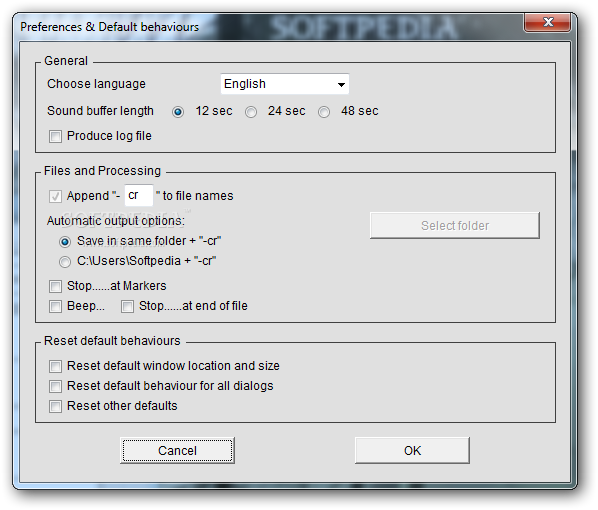Click the Cancel button

point(177,450)
